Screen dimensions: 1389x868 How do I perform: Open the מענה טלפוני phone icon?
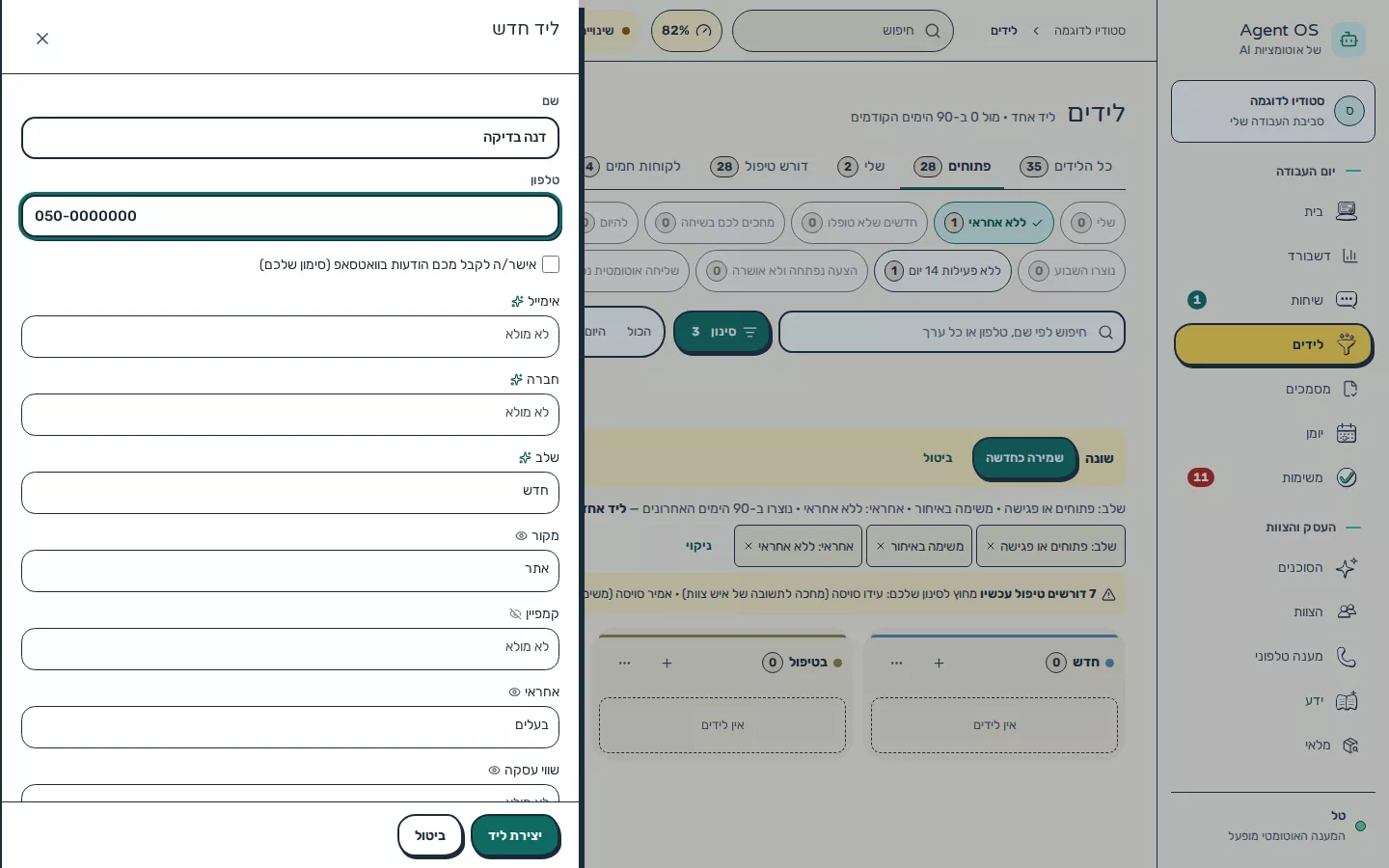[1347, 656]
